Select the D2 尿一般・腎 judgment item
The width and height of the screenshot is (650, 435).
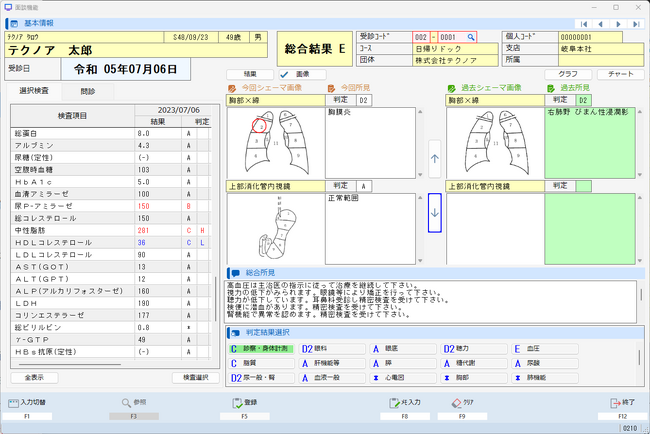[x=262, y=378]
